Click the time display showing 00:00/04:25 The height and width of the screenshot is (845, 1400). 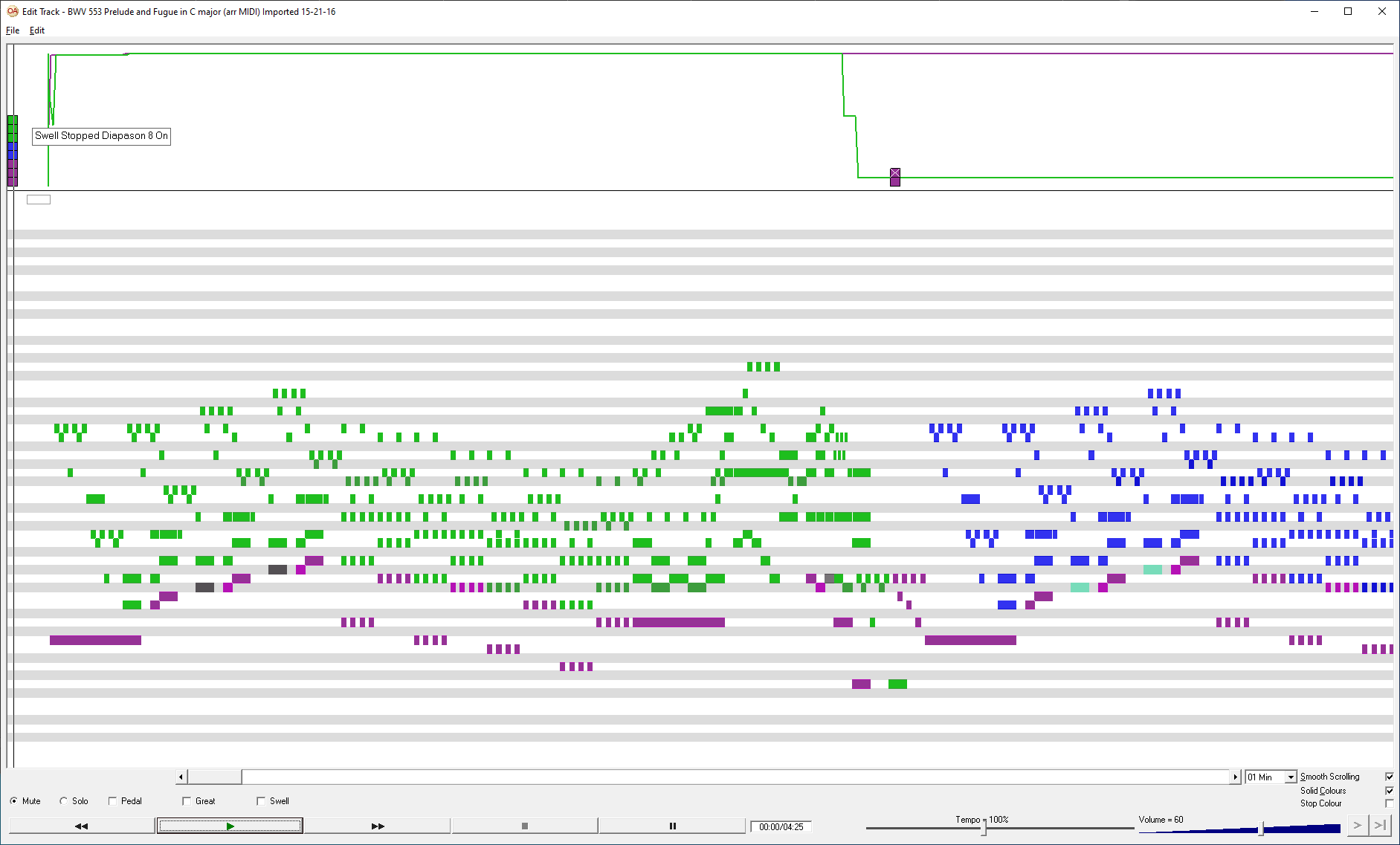pyautogui.click(x=781, y=826)
